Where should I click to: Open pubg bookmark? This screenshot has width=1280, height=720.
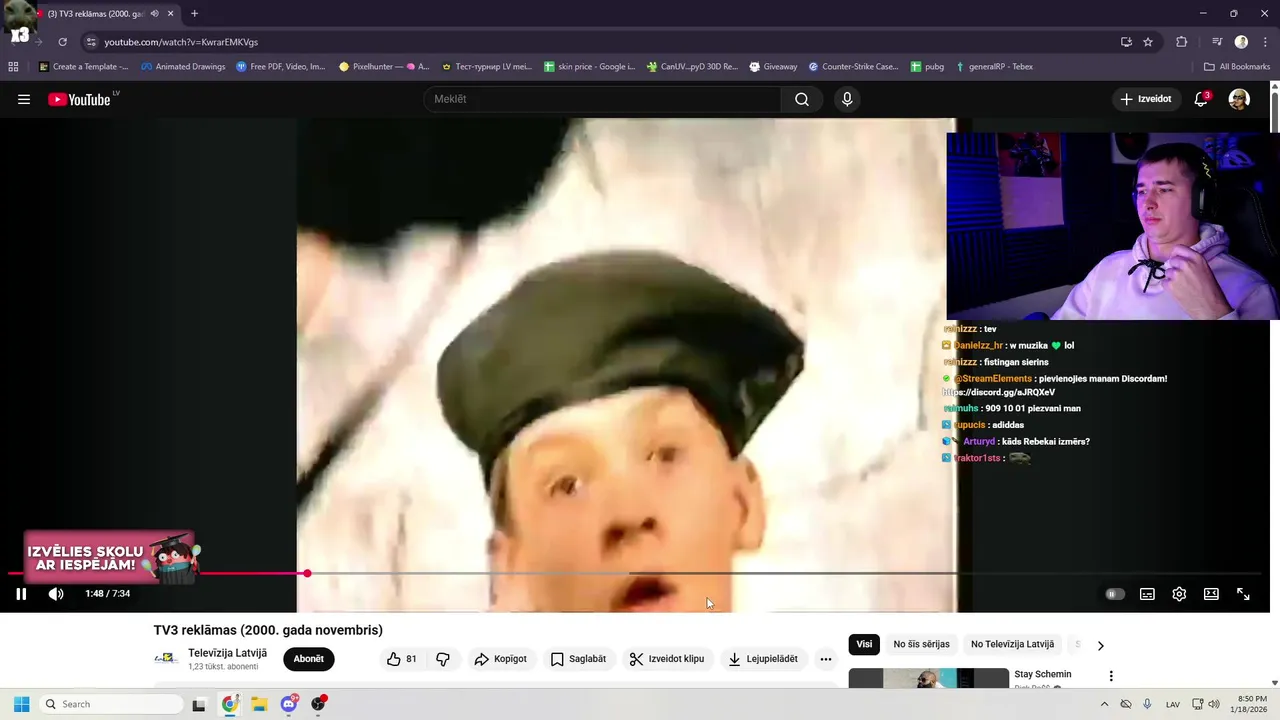[x=927, y=67]
